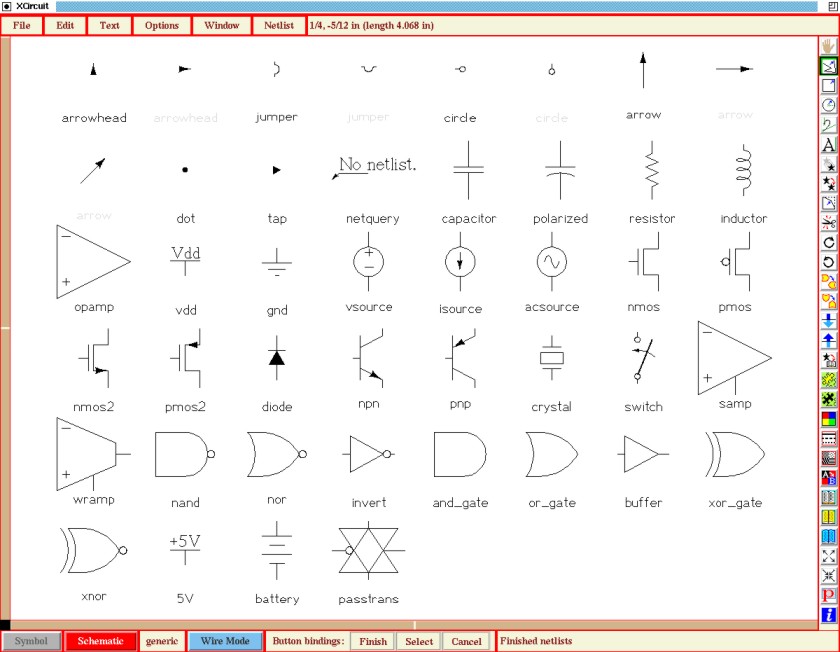Viewport: 840px width, 652px height.
Task: Switch to Schematic mode
Action: coord(100,641)
